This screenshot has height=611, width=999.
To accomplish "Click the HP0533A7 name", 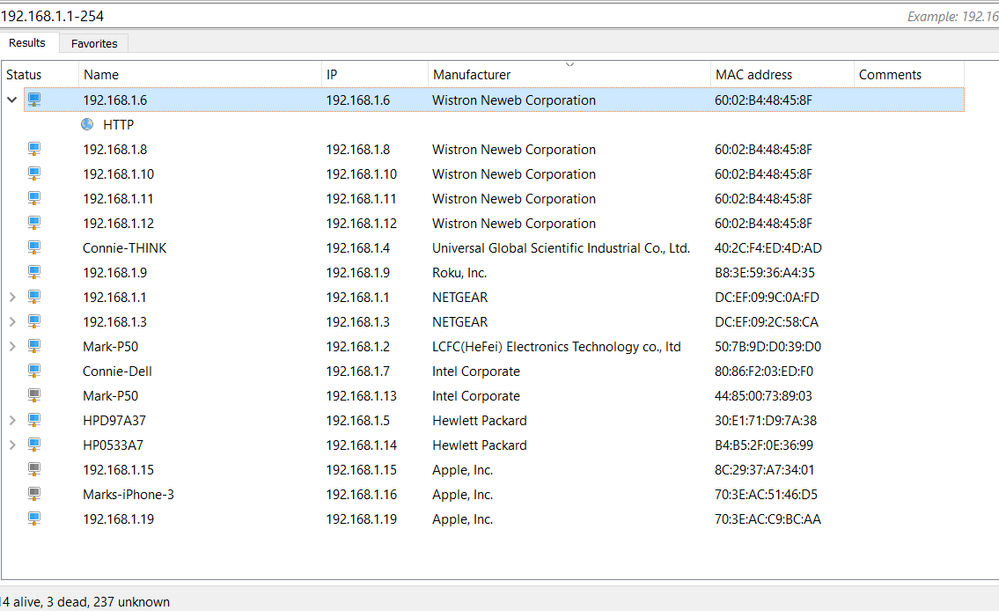I will [113, 445].
